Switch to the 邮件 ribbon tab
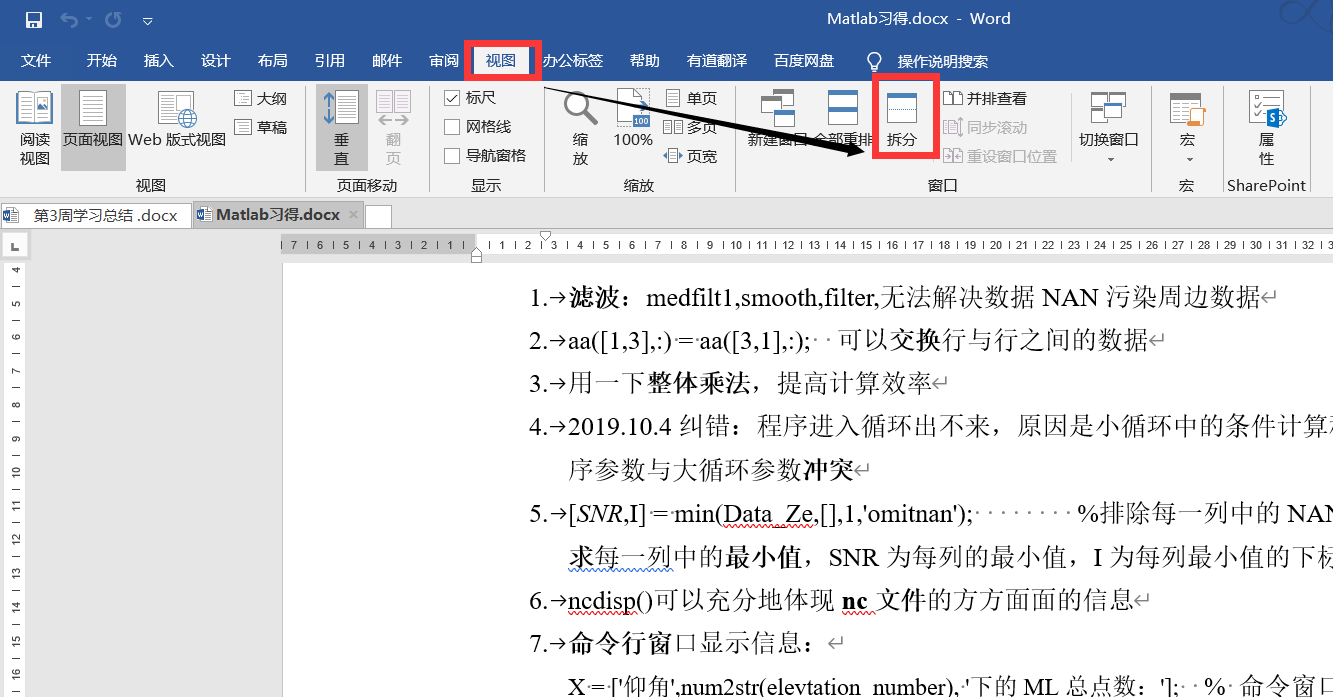This screenshot has height=697, width=1333. [386, 61]
